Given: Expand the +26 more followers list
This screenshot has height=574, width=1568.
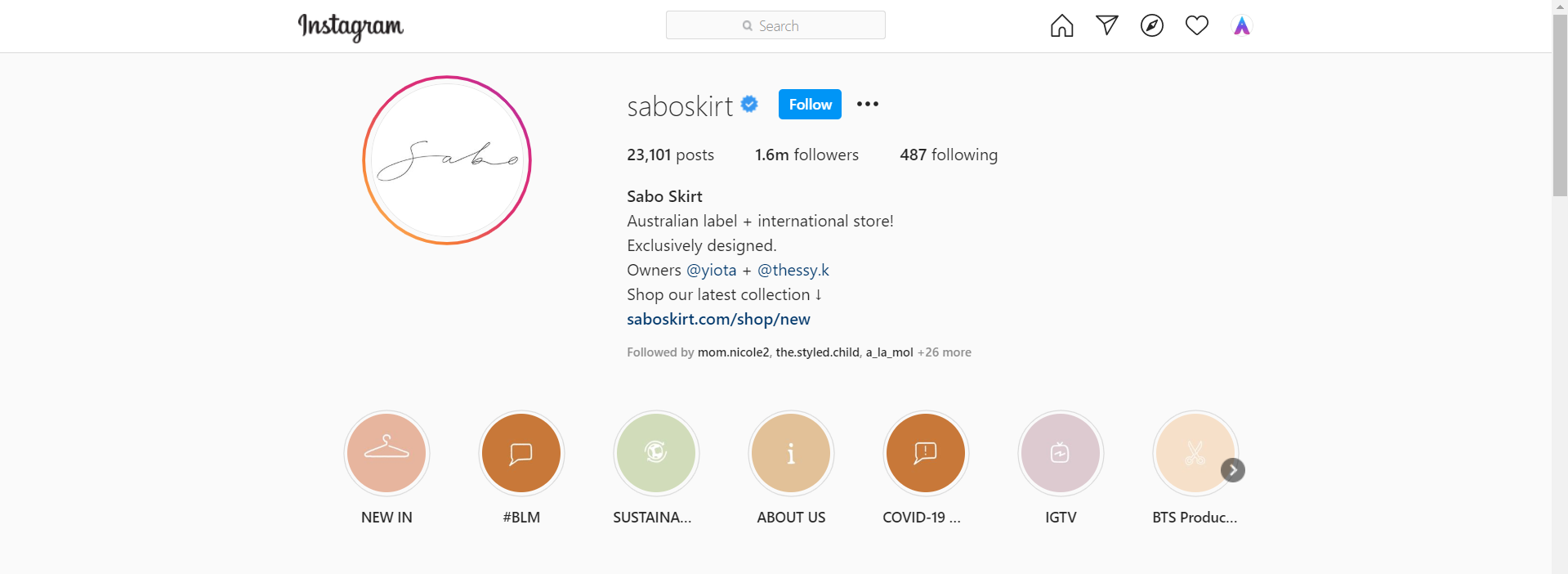Looking at the screenshot, I should [x=944, y=352].
